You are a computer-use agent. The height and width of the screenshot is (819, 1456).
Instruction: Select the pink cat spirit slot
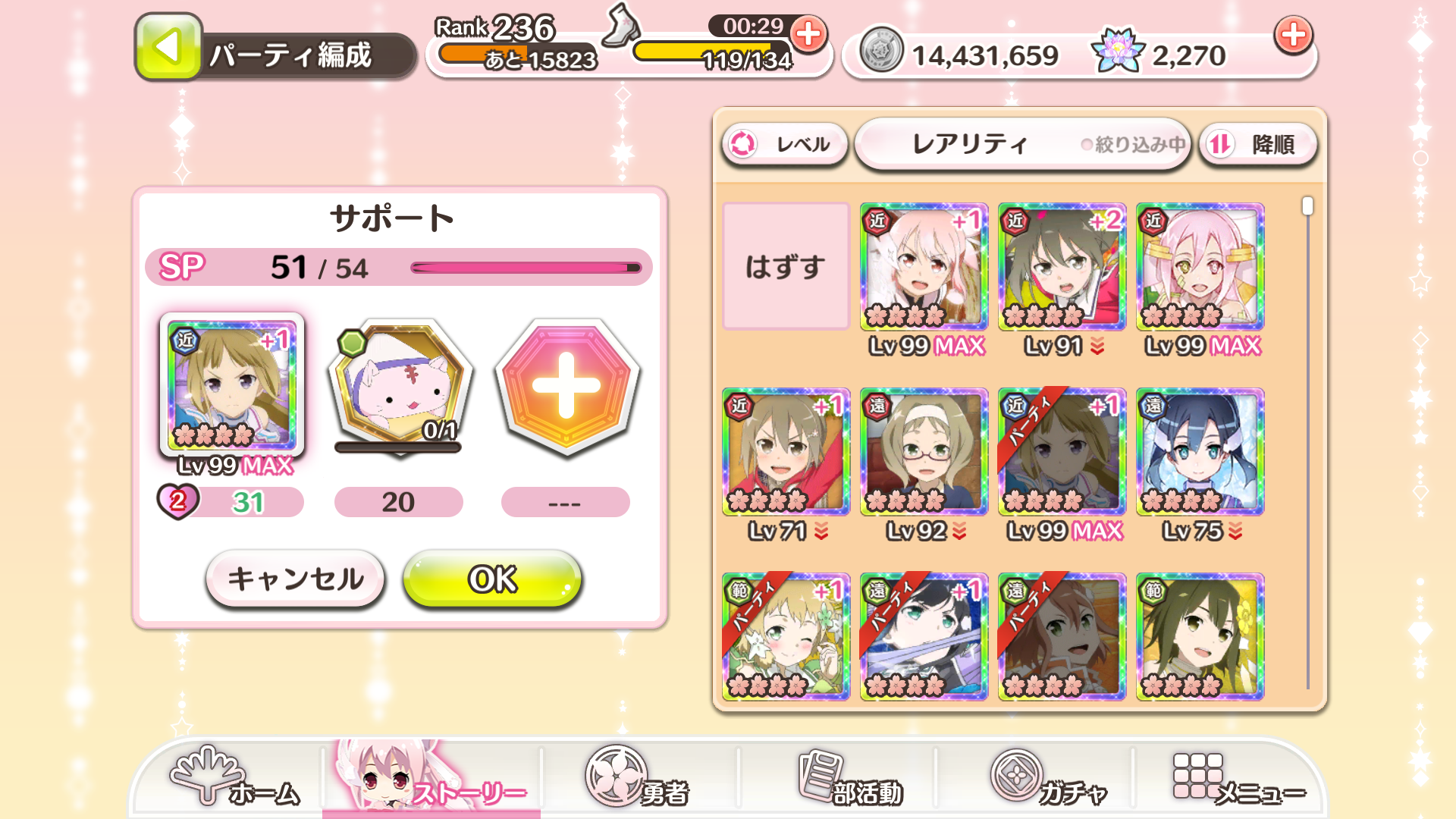pos(399,388)
